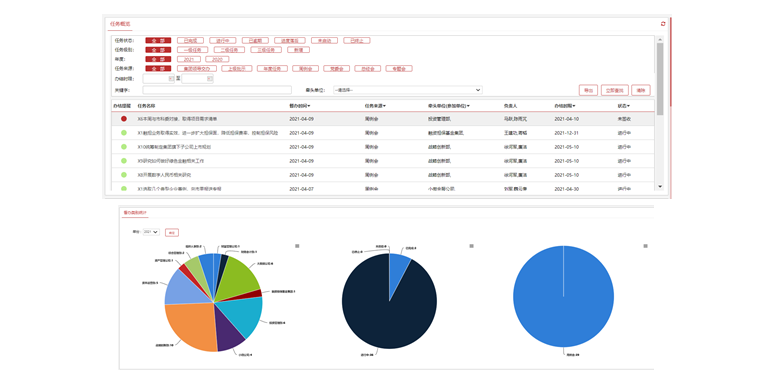The height and width of the screenshot is (388, 773).
Task: Open the first pie chart's hamburger menu
Action: pyautogui.click(x=297, y=246)
